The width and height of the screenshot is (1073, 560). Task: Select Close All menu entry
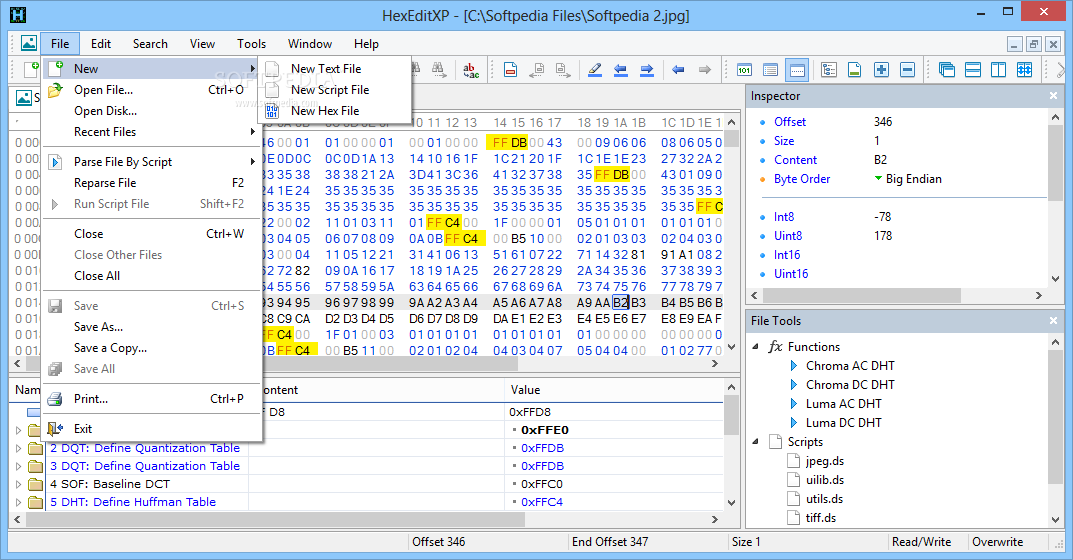152,276
